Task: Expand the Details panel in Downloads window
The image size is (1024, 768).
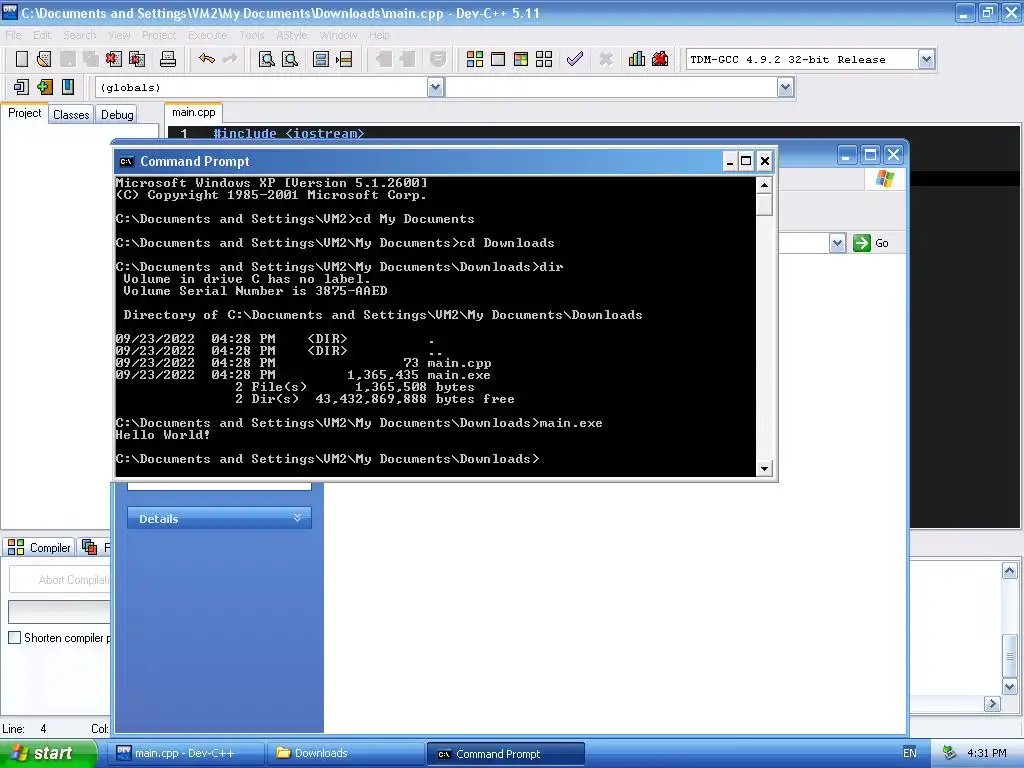Action: [297, 518]
